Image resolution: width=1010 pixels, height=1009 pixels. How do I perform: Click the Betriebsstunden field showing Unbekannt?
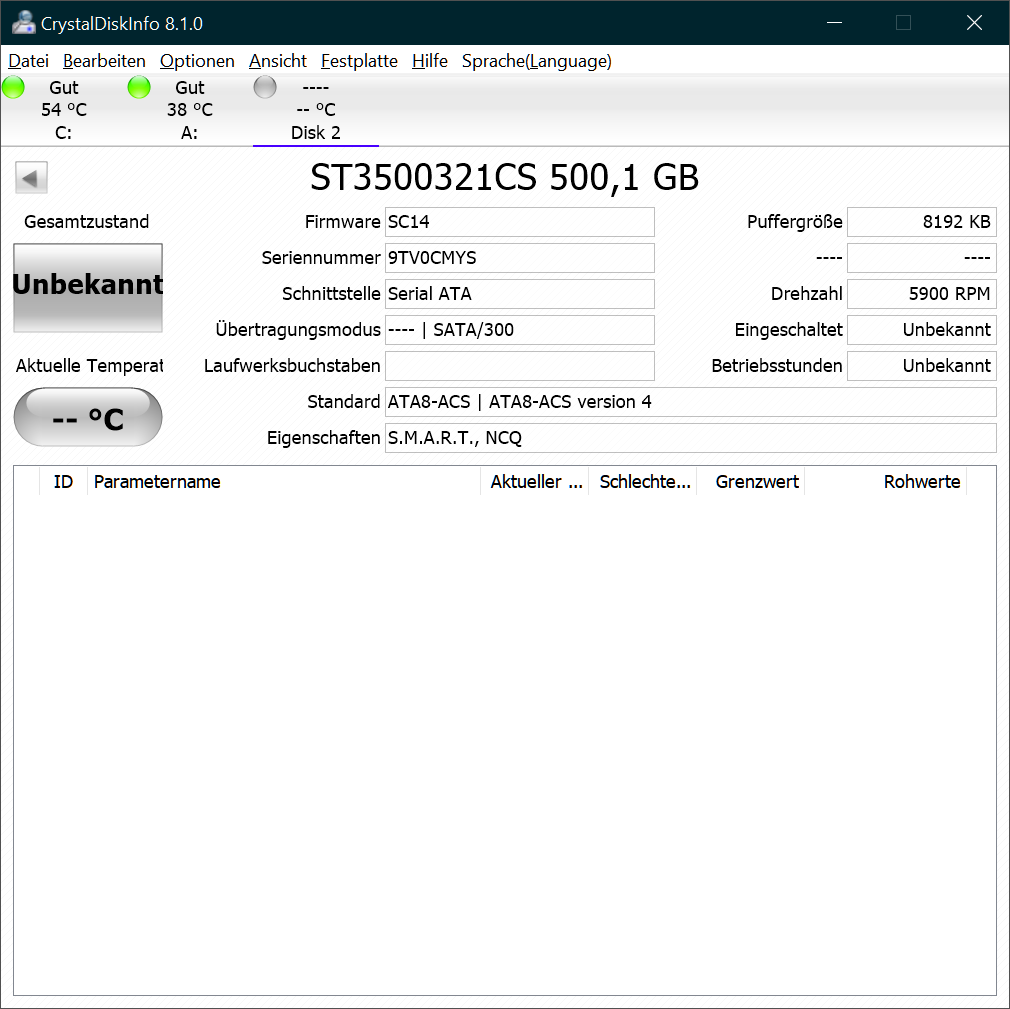922,366
